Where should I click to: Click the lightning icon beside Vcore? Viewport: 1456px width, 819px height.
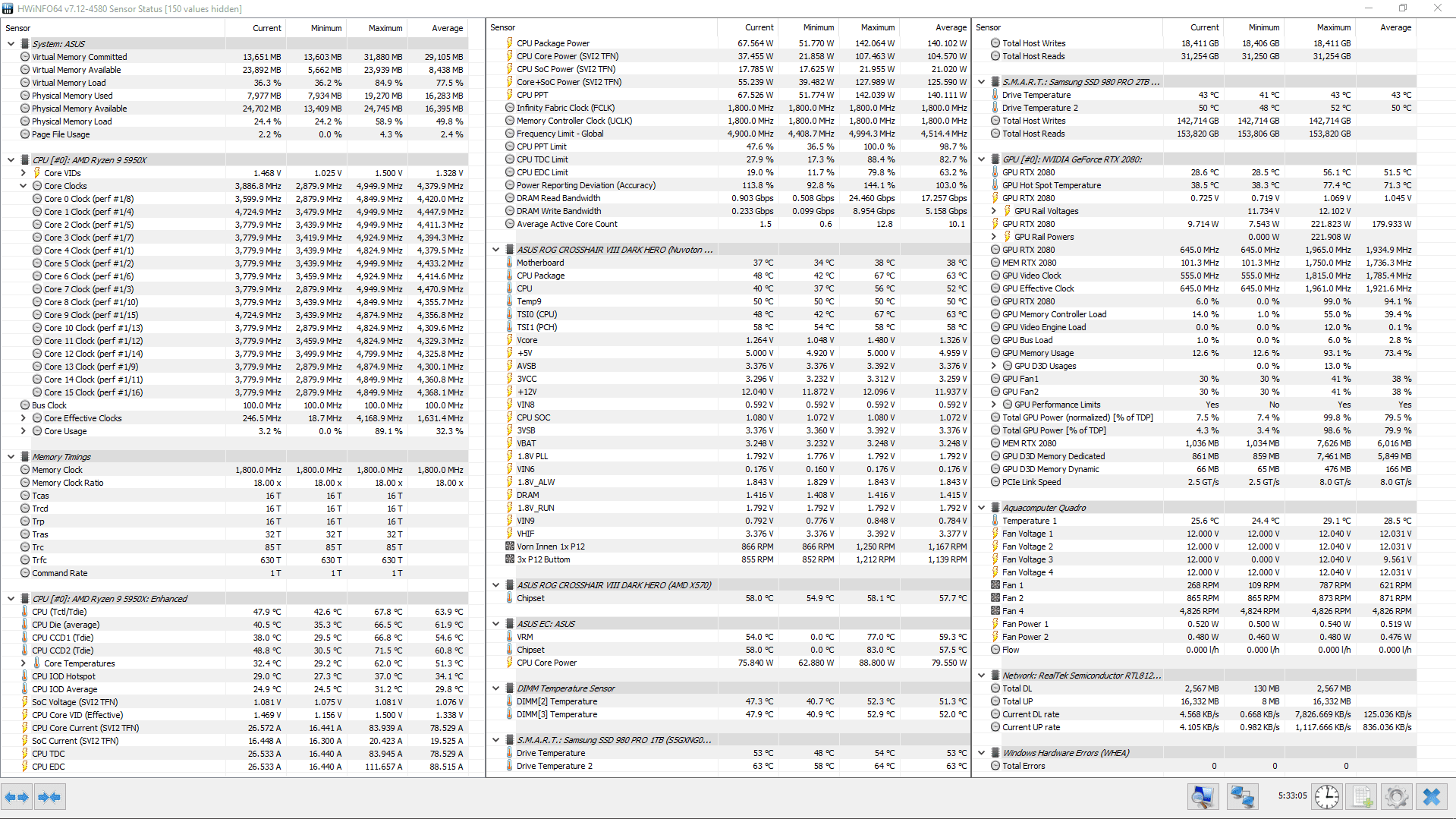(x=510, y=340)
